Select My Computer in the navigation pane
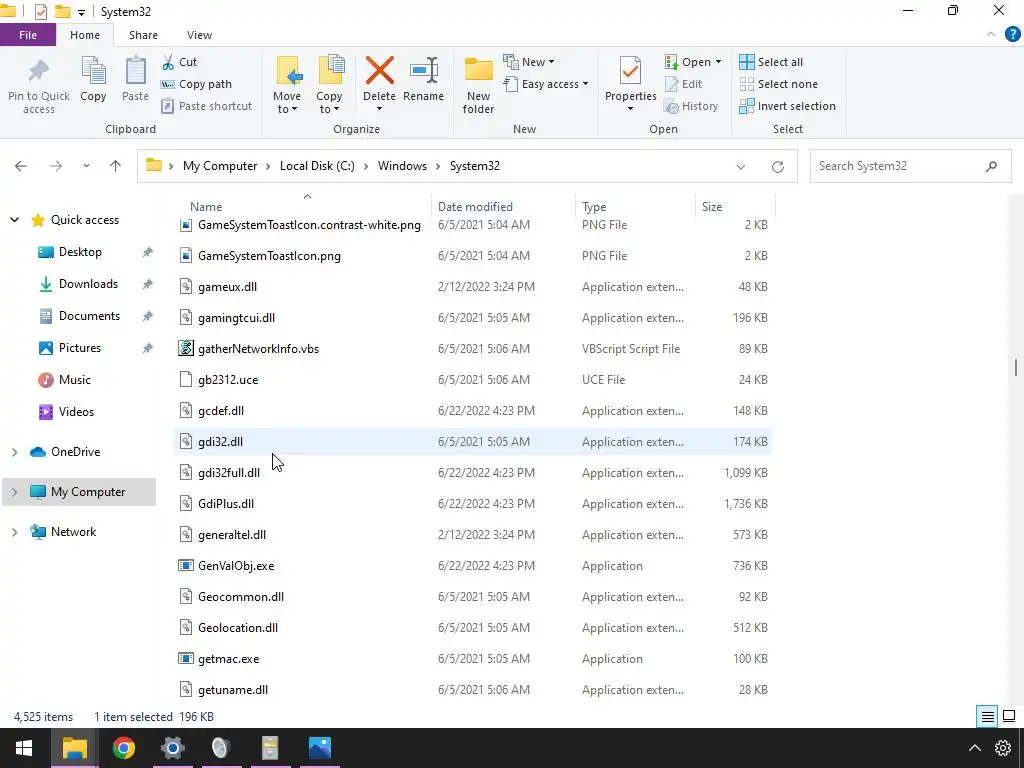This screenshot has height=768, width=1024. pos(79,492)
